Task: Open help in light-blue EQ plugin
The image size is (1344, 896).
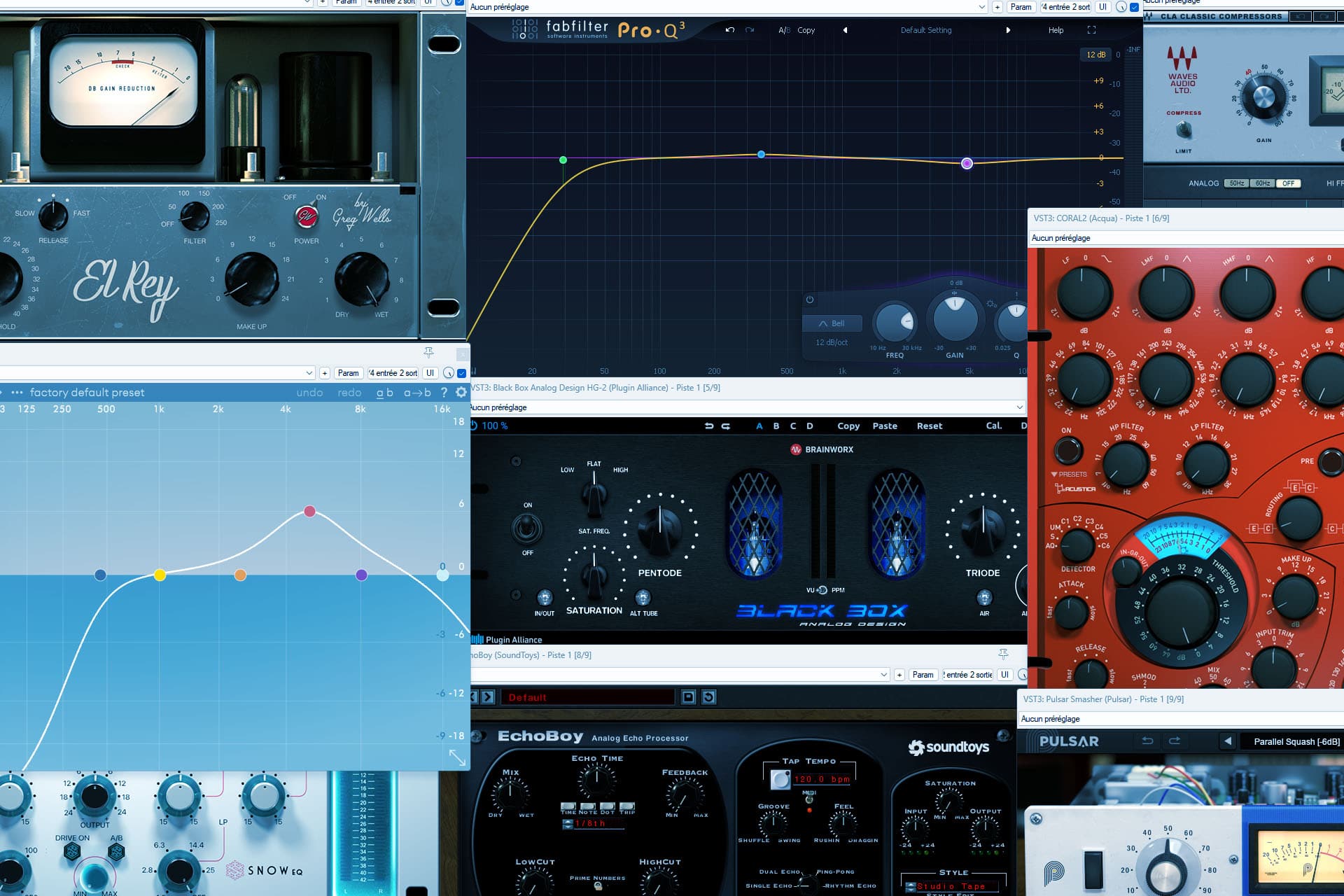Action: [x=444, y=393]
